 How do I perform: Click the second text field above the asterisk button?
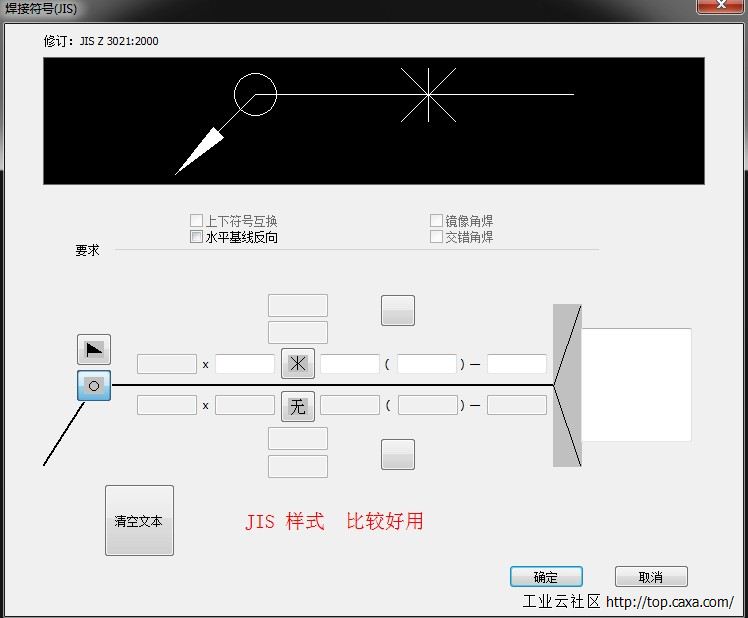click(x=298, y=333)
